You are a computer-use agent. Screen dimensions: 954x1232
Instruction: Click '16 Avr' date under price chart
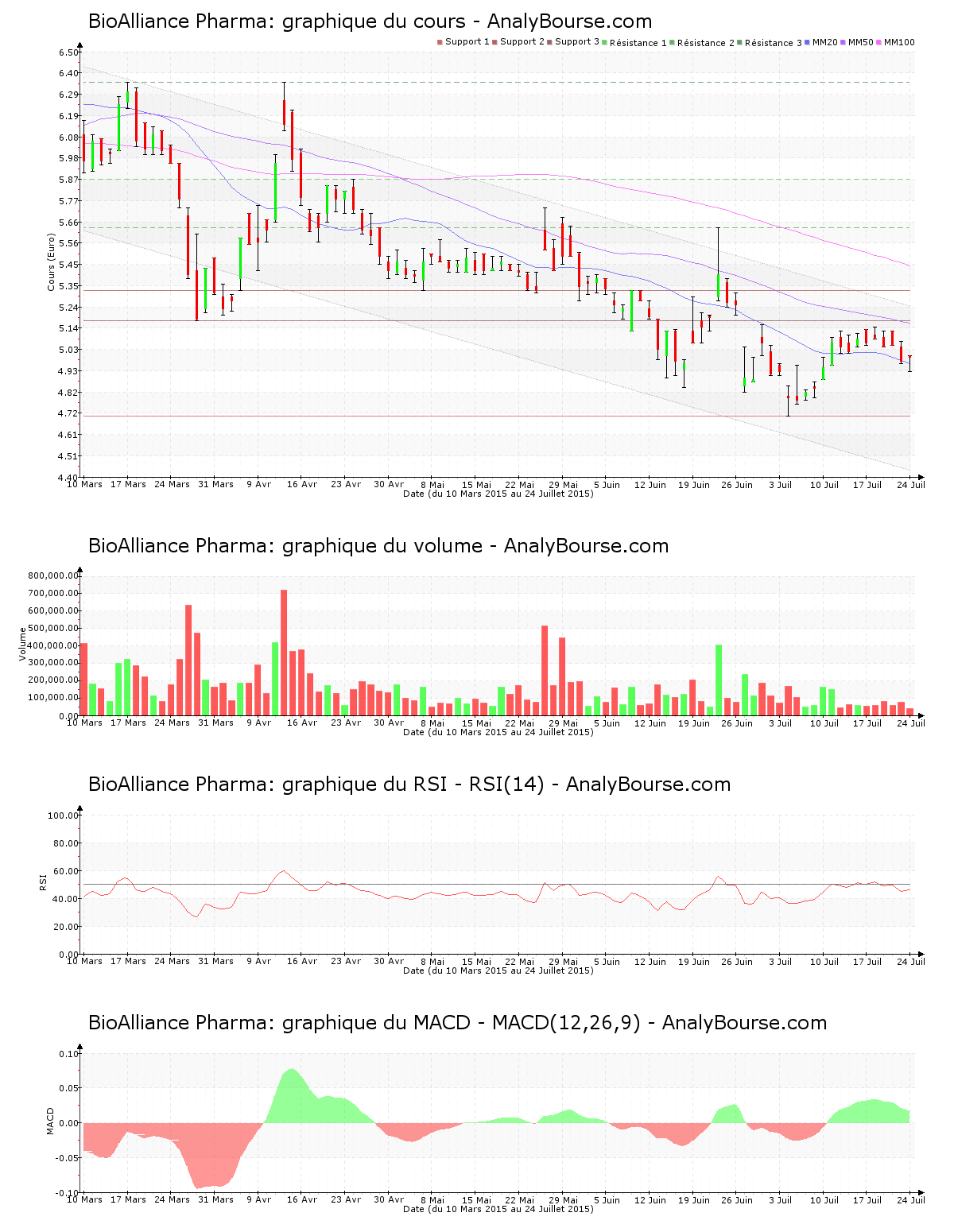(x=302, y=484)
